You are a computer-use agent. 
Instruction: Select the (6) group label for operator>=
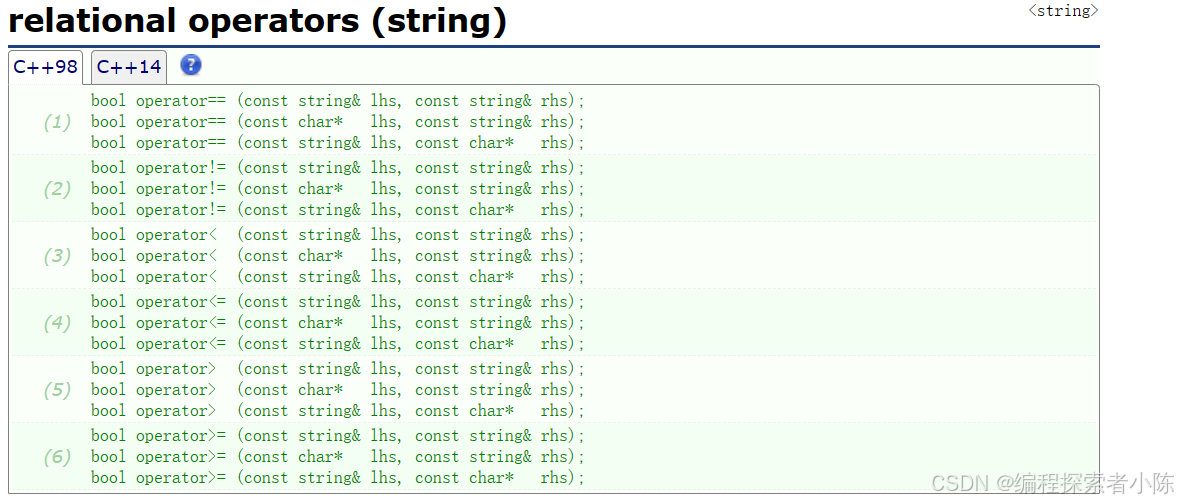tap(57, 457)
